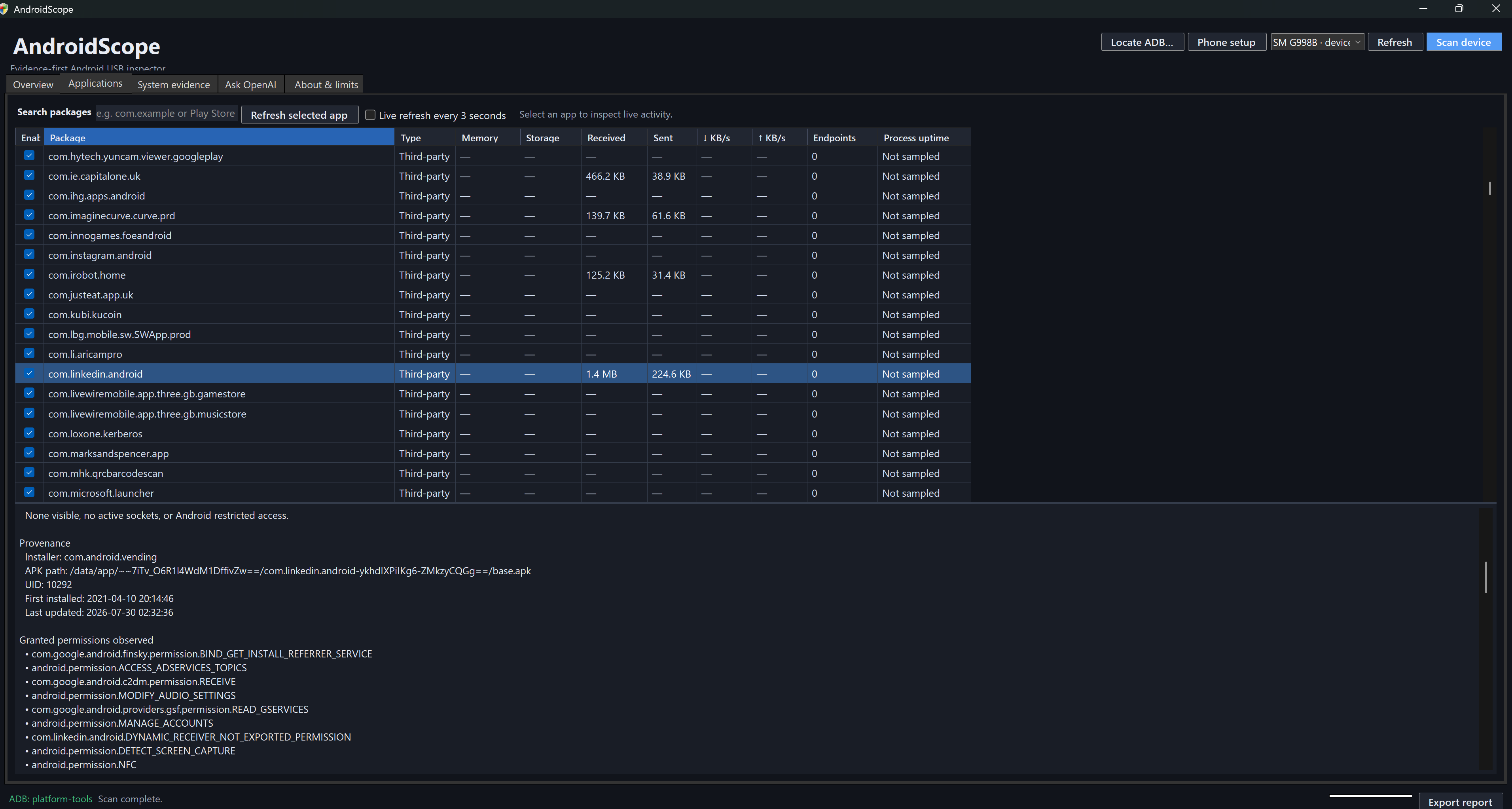Select com.imaginecurve.curve.prd package
The image size is (1512, 809).
493,215
